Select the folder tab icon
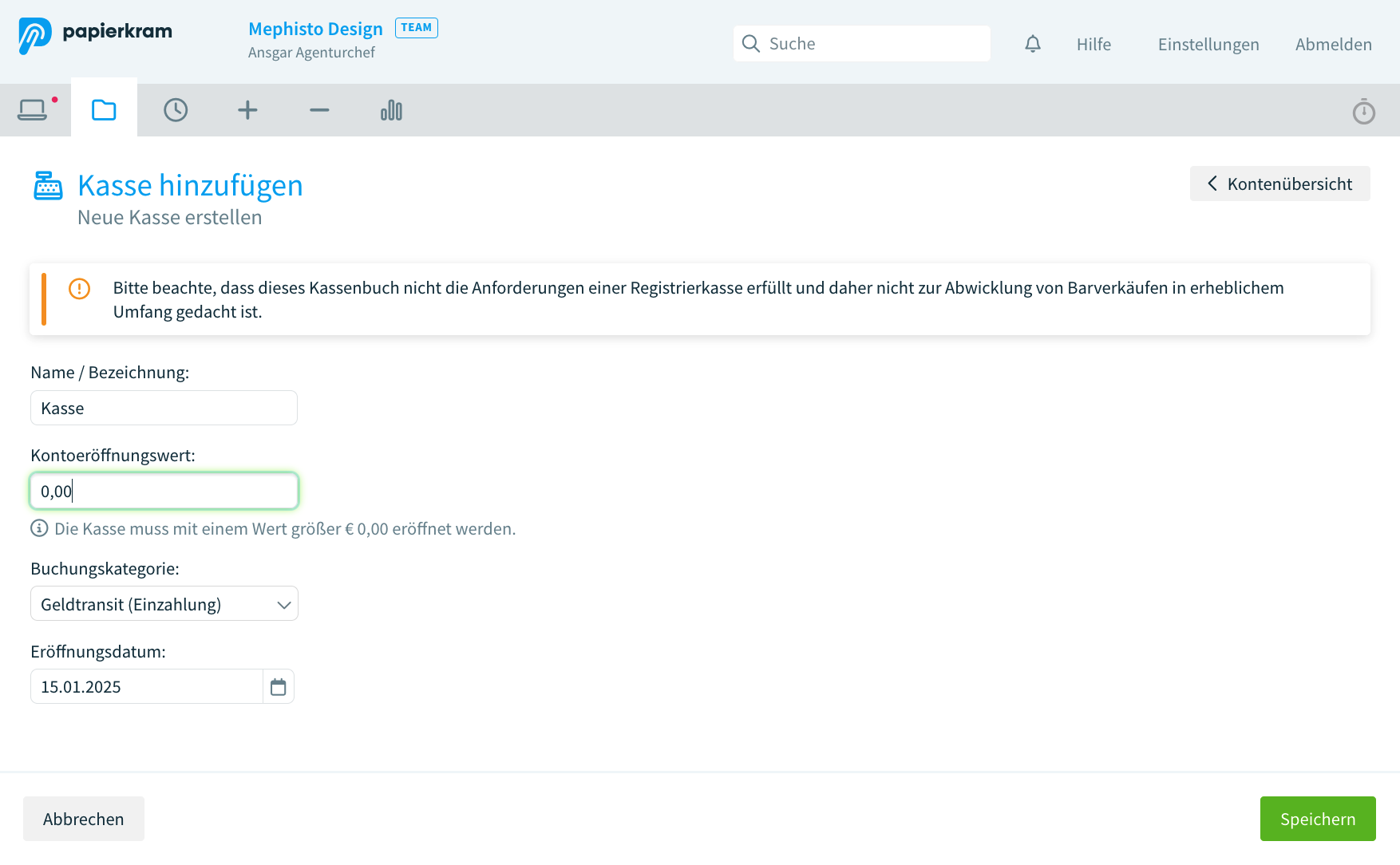1400x865 pixels. (x=104, y=110)
